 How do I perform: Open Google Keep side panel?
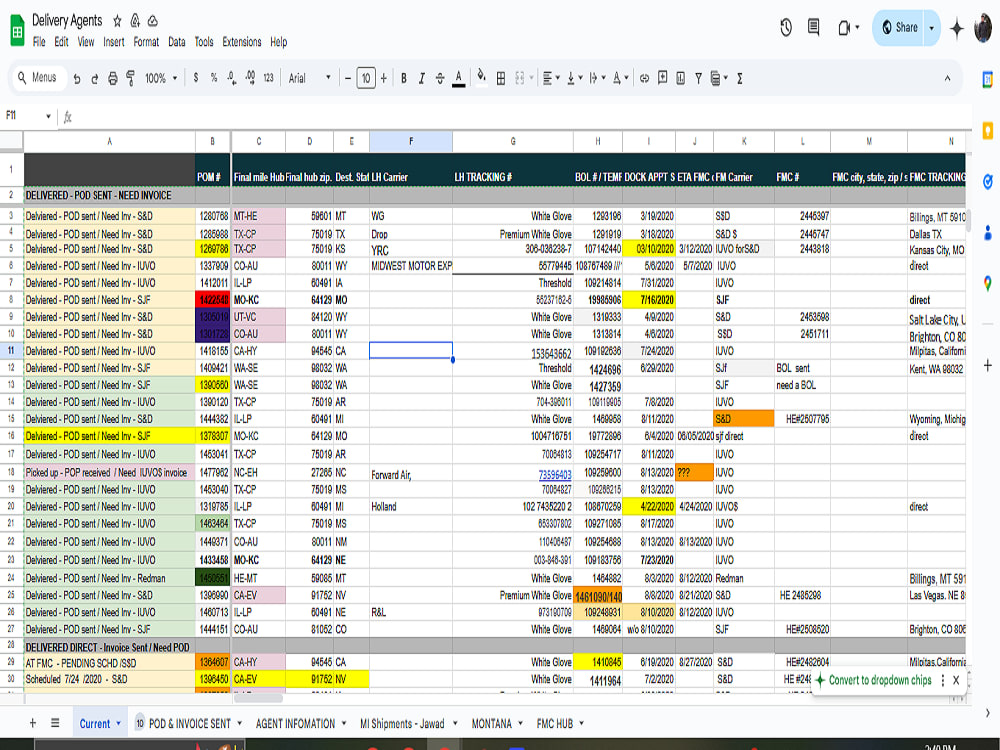[x=987, y=131]
